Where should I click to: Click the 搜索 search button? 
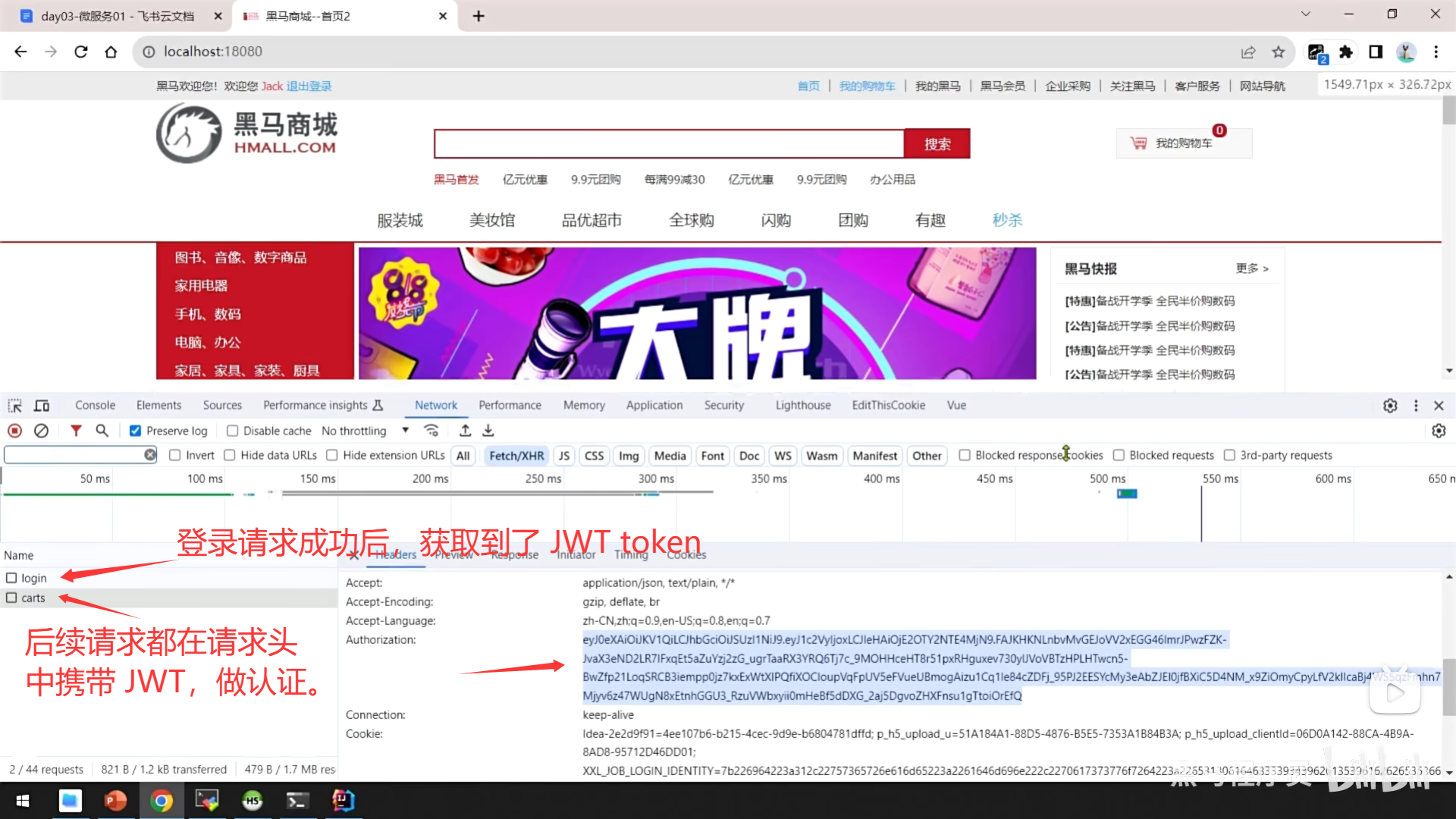[937, 143]
